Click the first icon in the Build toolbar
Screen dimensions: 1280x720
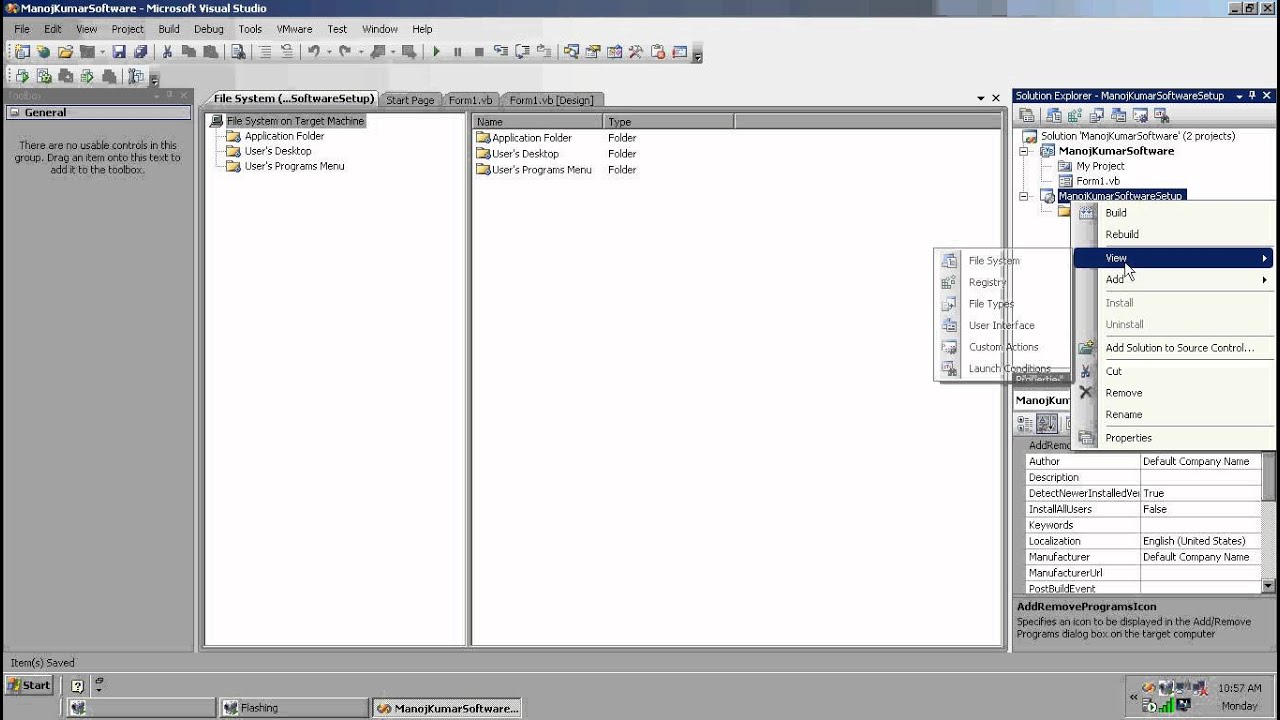22,76
